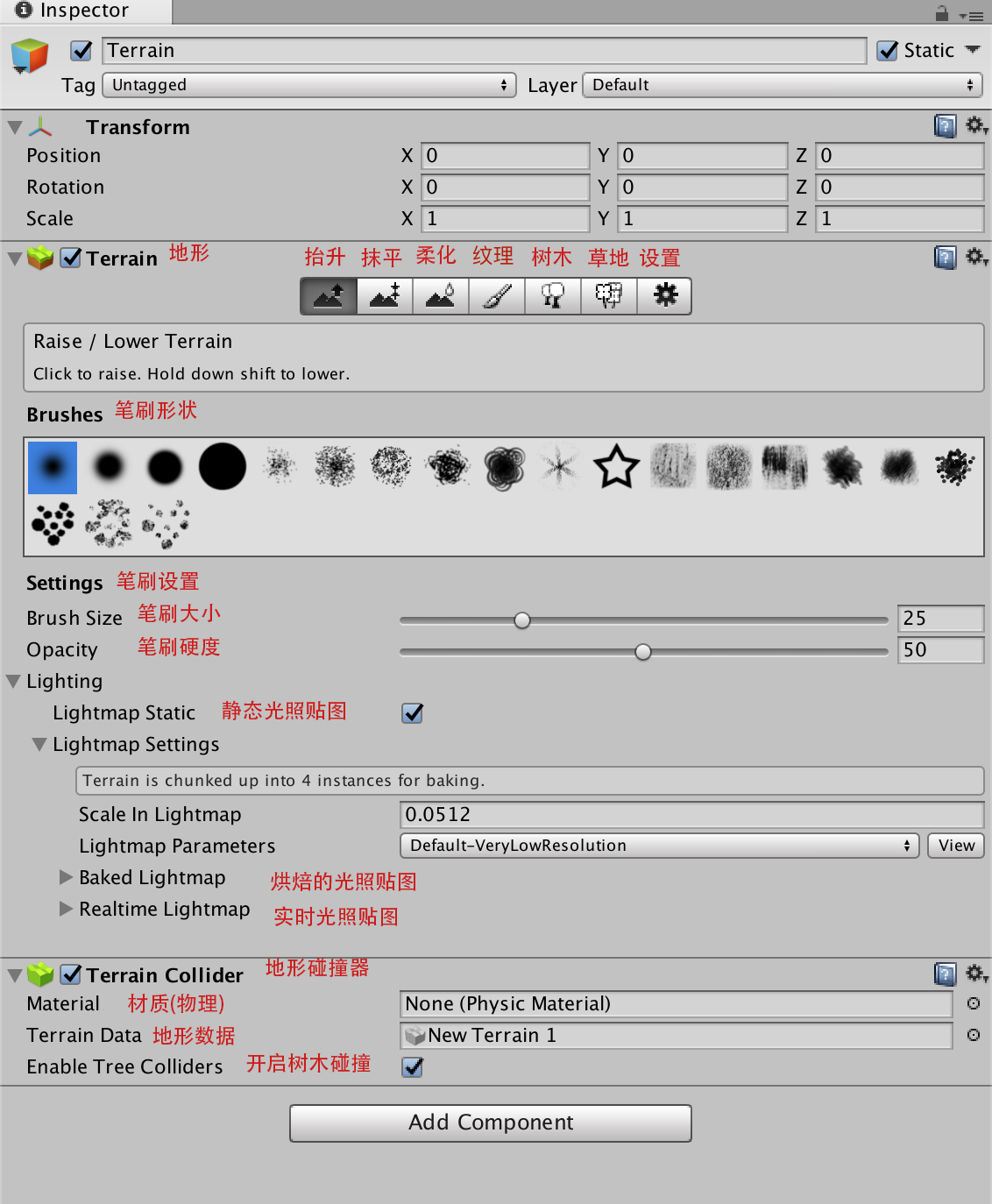The height and width of the screenshot is (1204, 992).
Task: Open the Static flags dropdown arrow
Action: point(973,50)
